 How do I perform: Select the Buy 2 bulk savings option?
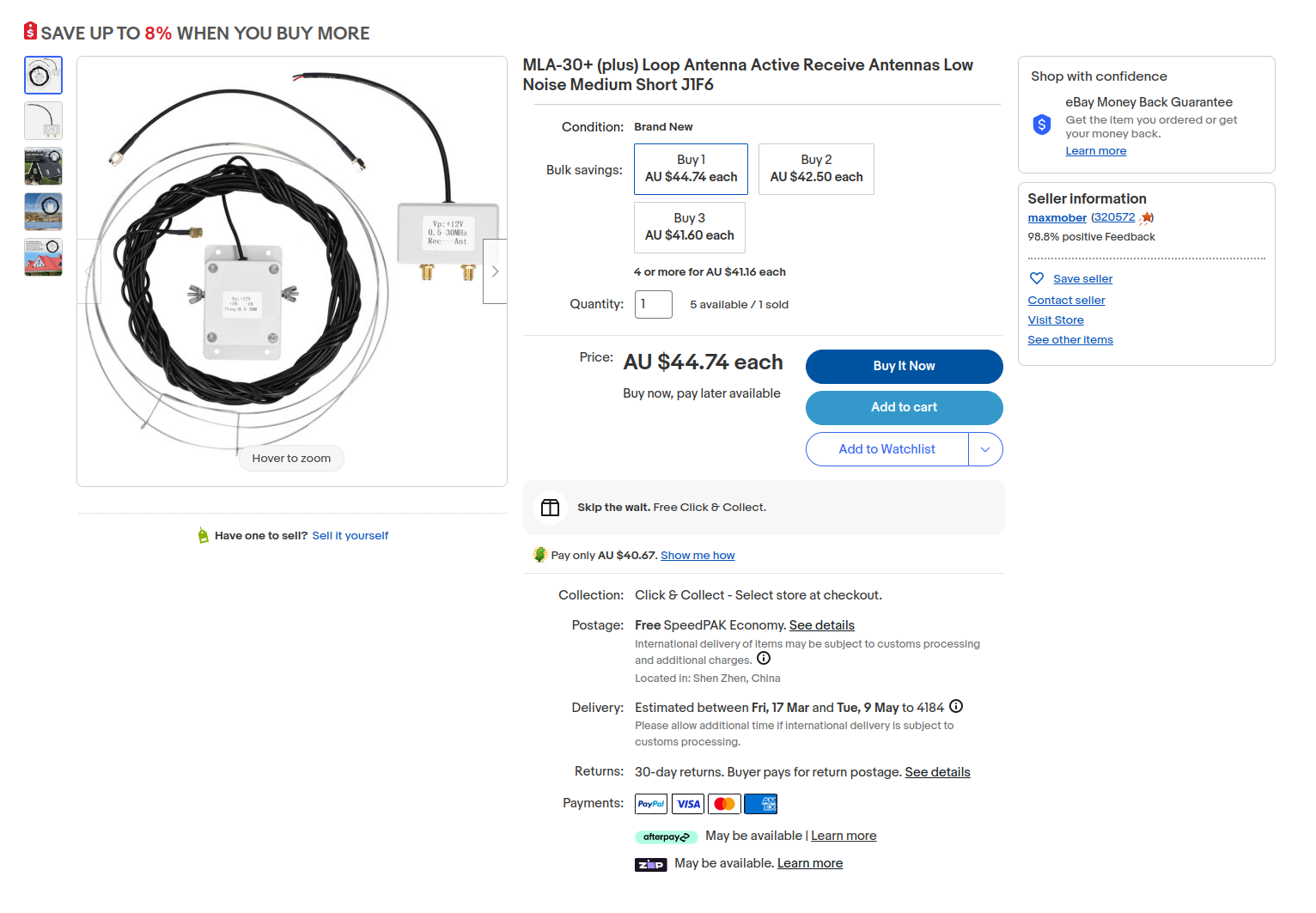(816, 169)
